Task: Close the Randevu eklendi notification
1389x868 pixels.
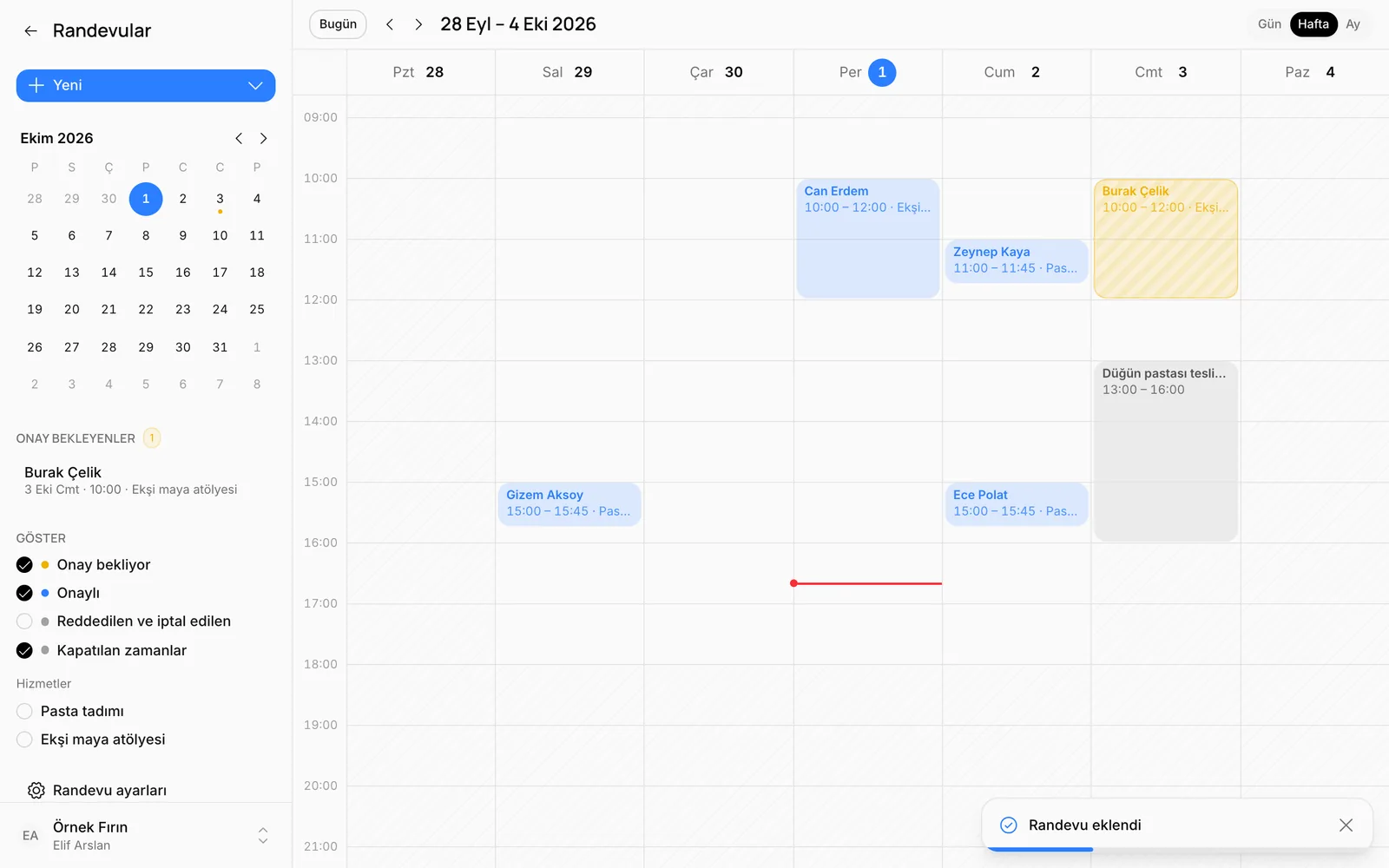Action: tap(1346, 825)
